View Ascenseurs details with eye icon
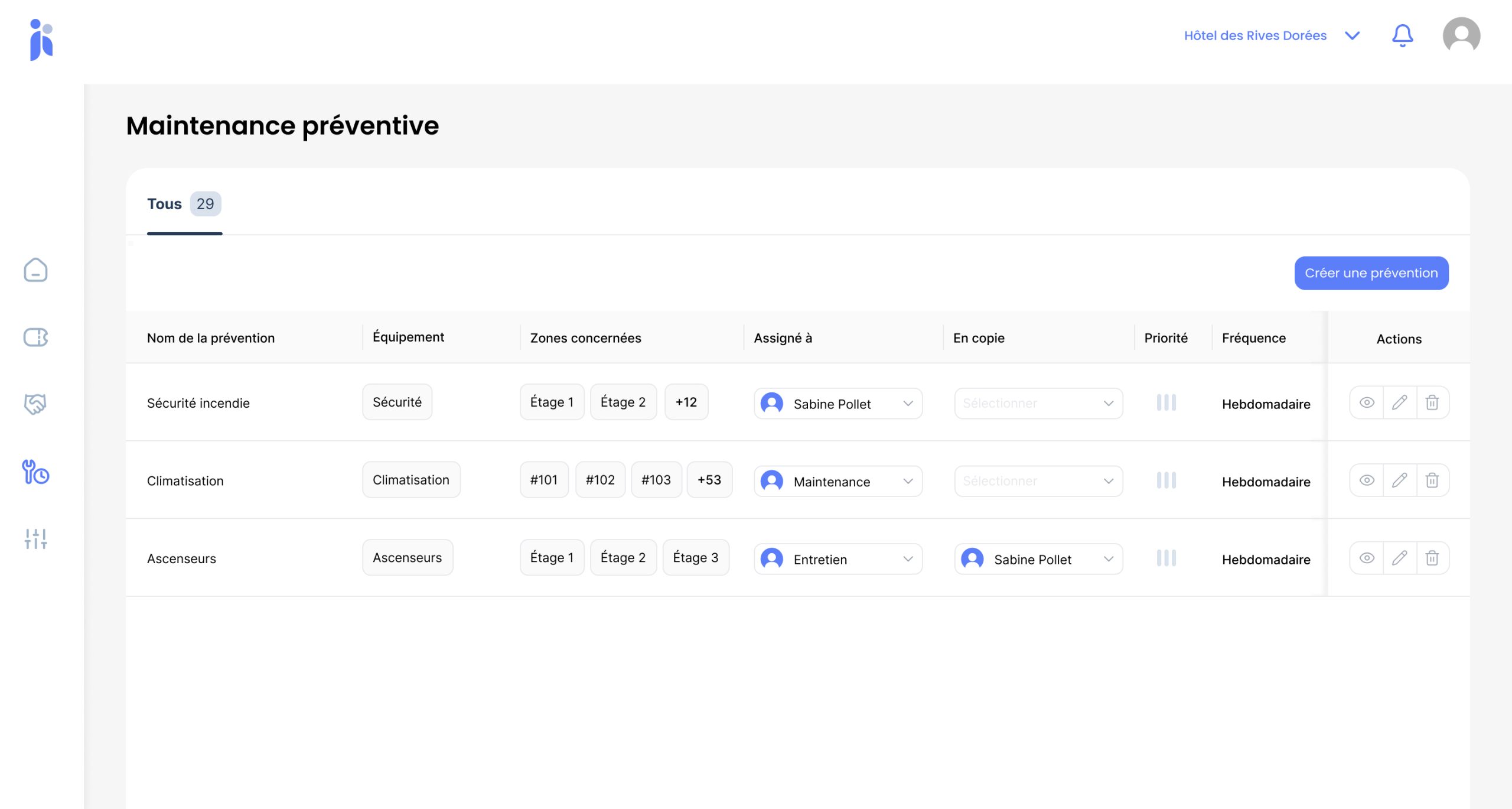Viewport: 1512px width, 809px height. tap(1367, 558)
